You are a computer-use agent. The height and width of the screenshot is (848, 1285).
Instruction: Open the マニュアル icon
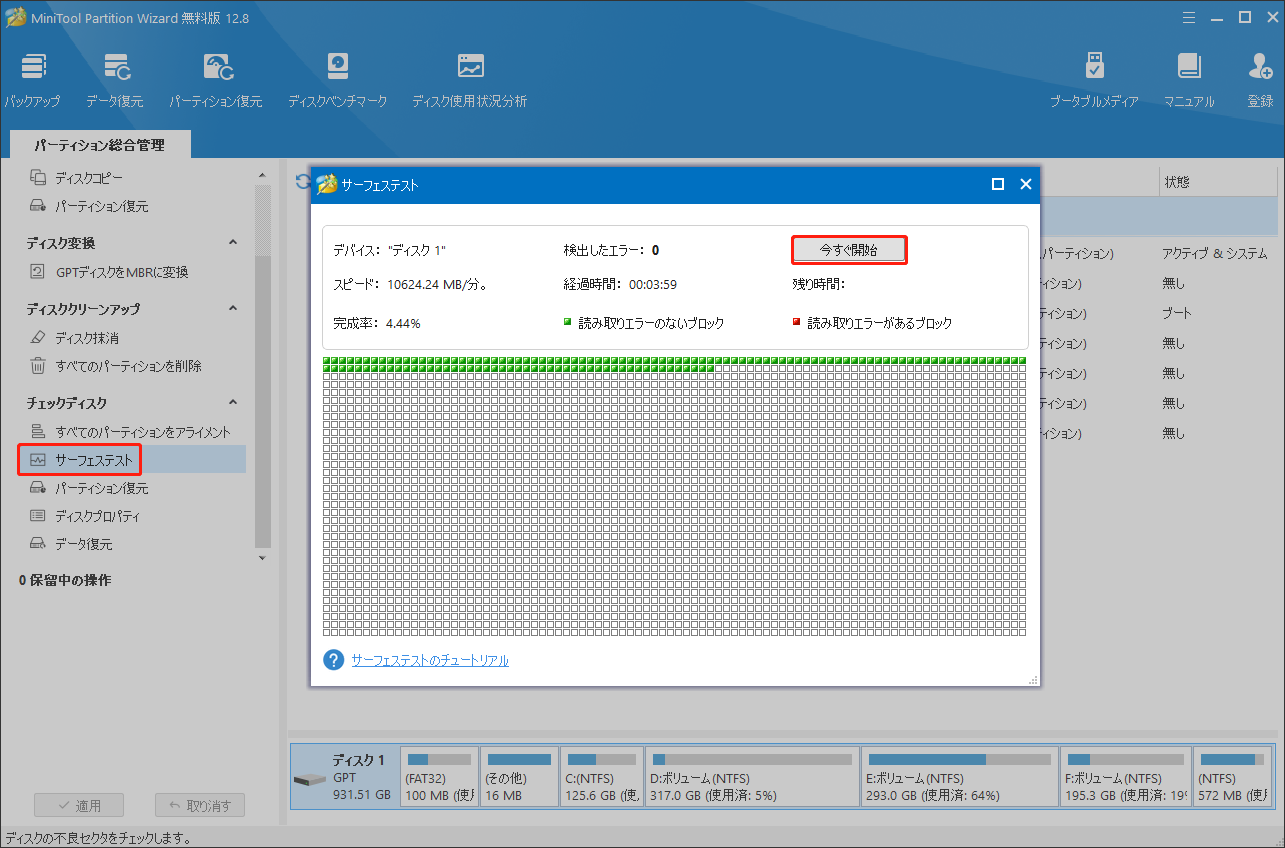click(x=1189, y=80)
